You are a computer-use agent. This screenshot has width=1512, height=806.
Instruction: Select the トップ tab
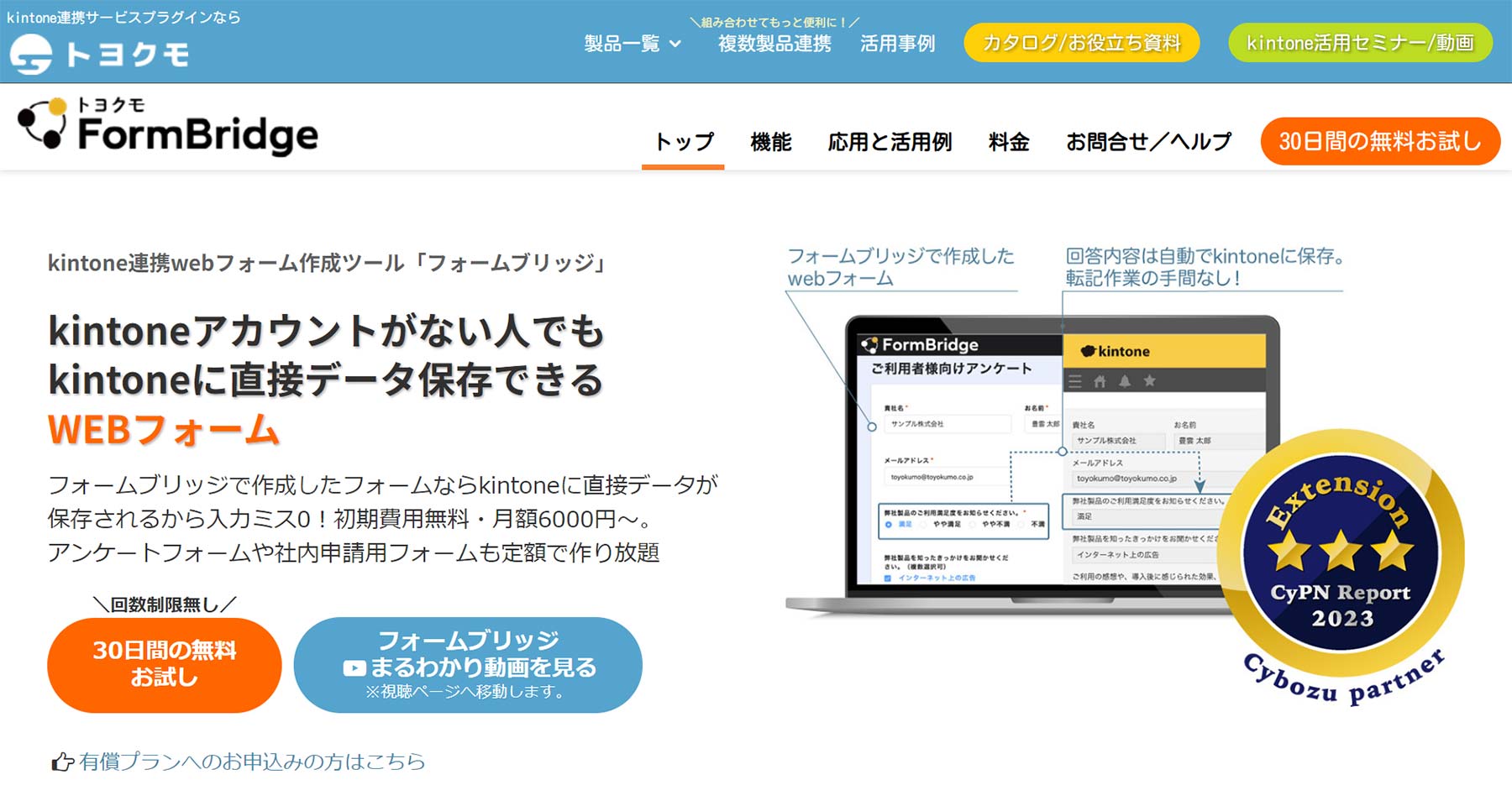[x=683, y=142]
